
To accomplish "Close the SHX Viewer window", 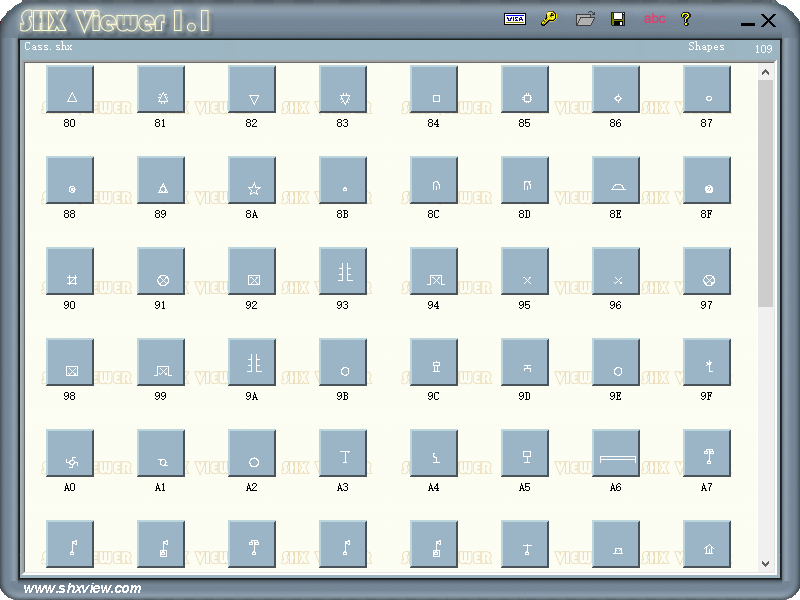I will [768, 21].
